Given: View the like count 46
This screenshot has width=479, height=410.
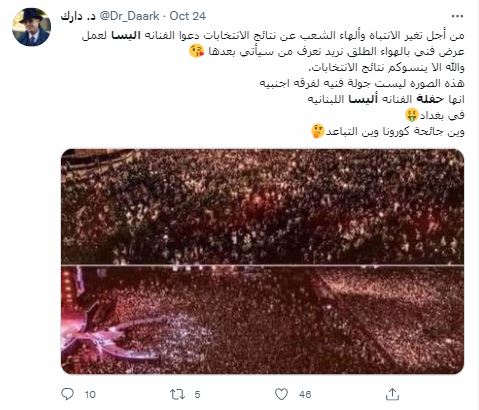Looking at the screenshot, I should 305,395.
